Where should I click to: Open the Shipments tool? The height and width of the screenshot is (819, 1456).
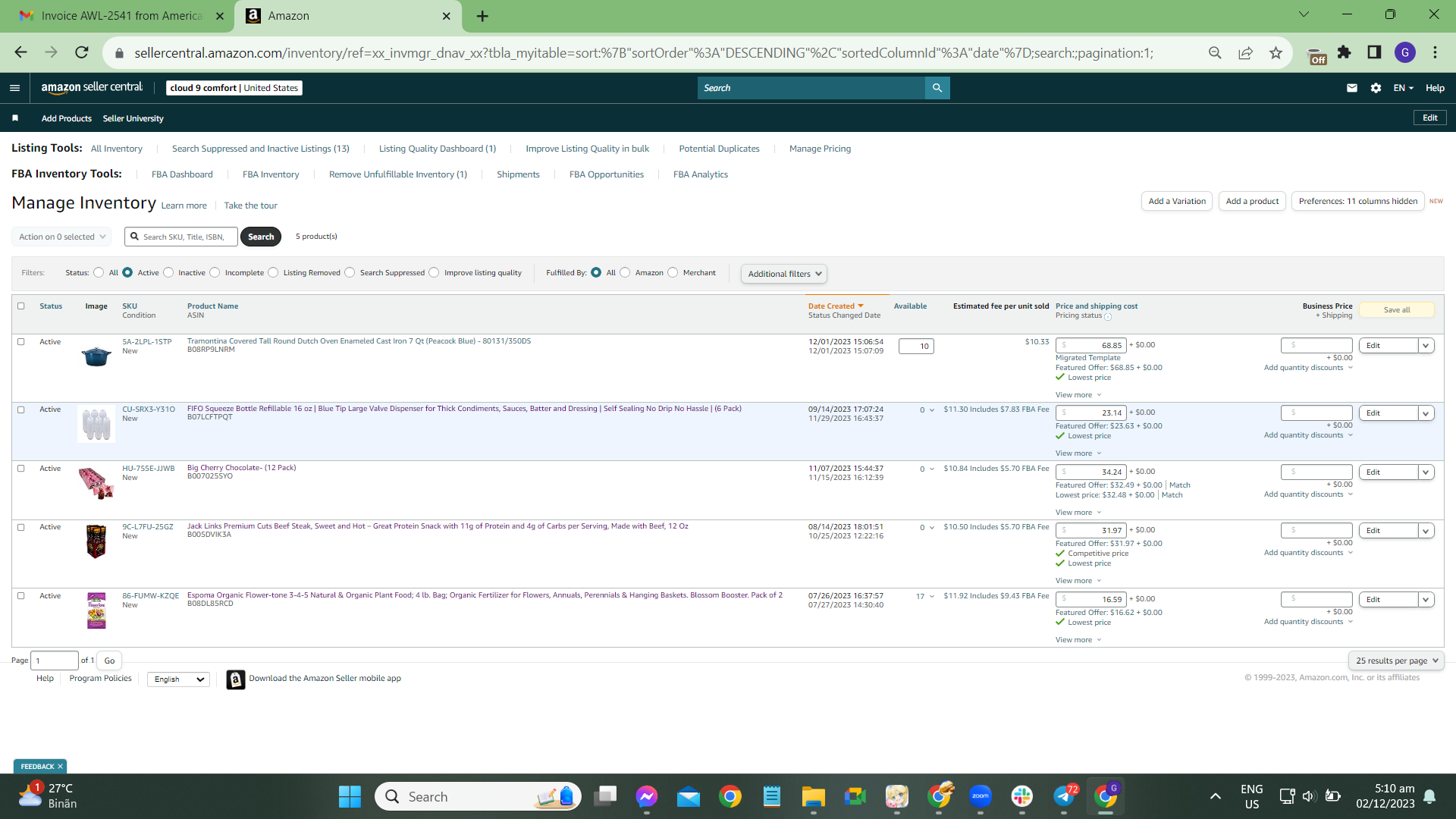(x=518, y=174)
